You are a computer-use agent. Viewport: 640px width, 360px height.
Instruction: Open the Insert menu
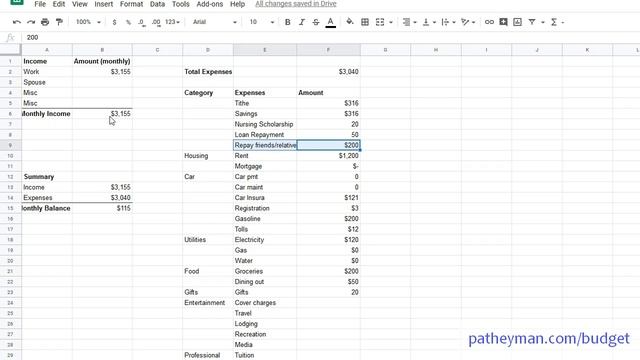[x=104, y=4]
